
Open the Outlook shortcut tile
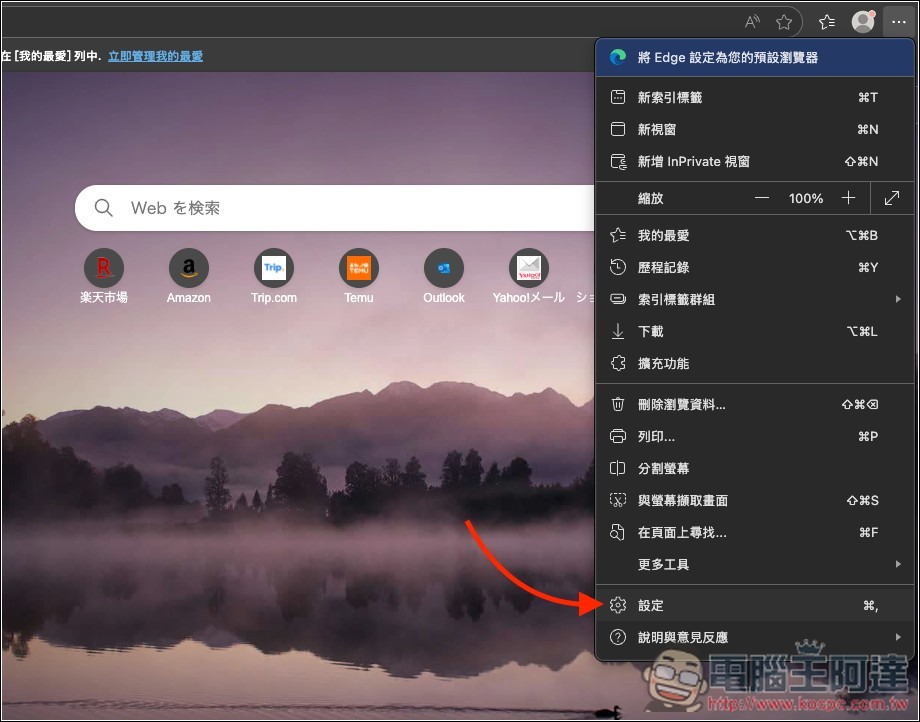pyautogui.click(x=444, y=276)
